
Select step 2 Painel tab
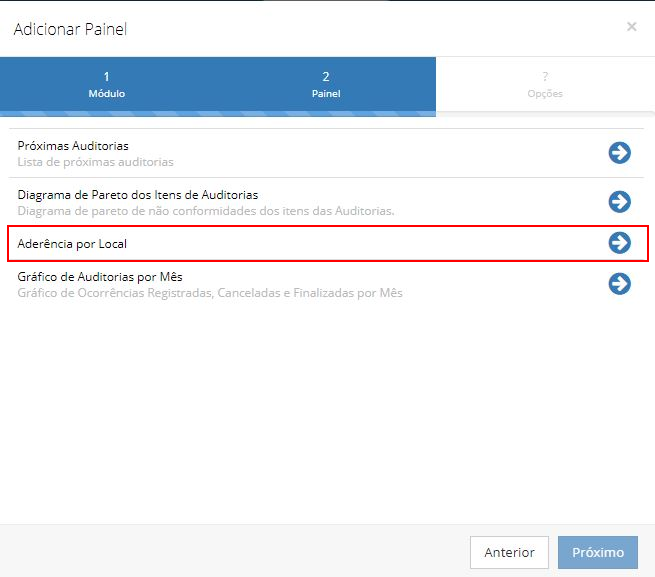(x=326, y=85)
